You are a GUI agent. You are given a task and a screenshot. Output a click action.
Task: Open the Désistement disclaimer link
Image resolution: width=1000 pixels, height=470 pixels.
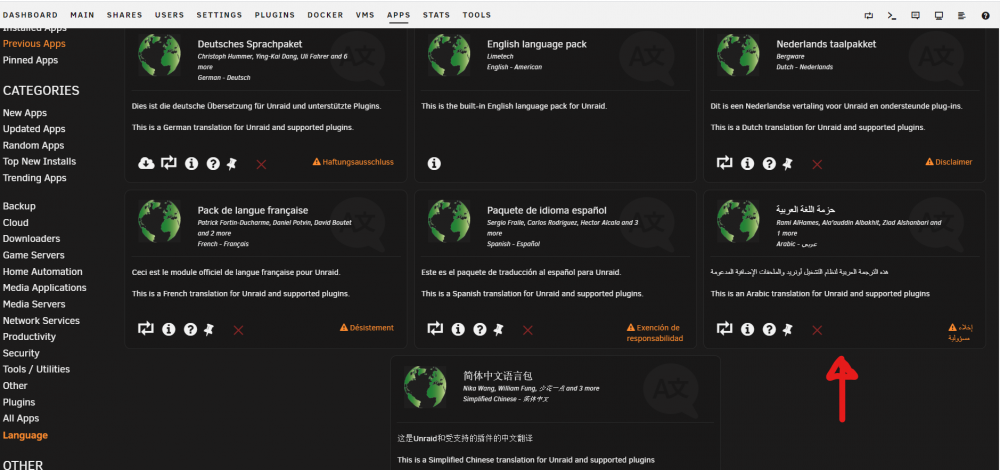[367, 328]
